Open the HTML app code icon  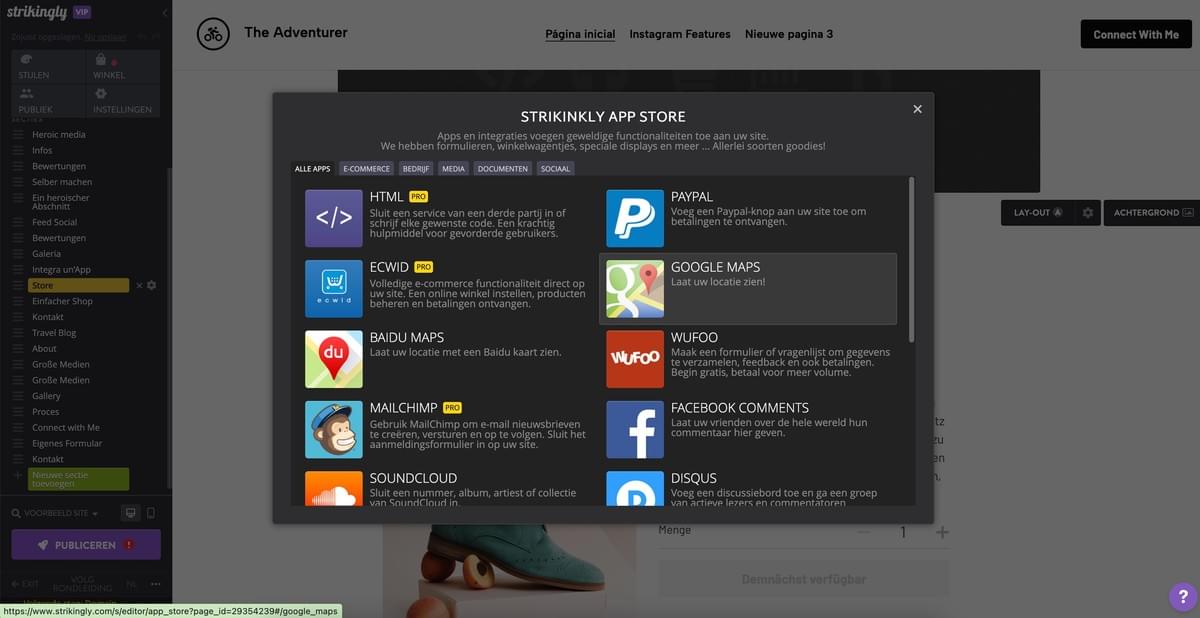(x=334, y=218)
